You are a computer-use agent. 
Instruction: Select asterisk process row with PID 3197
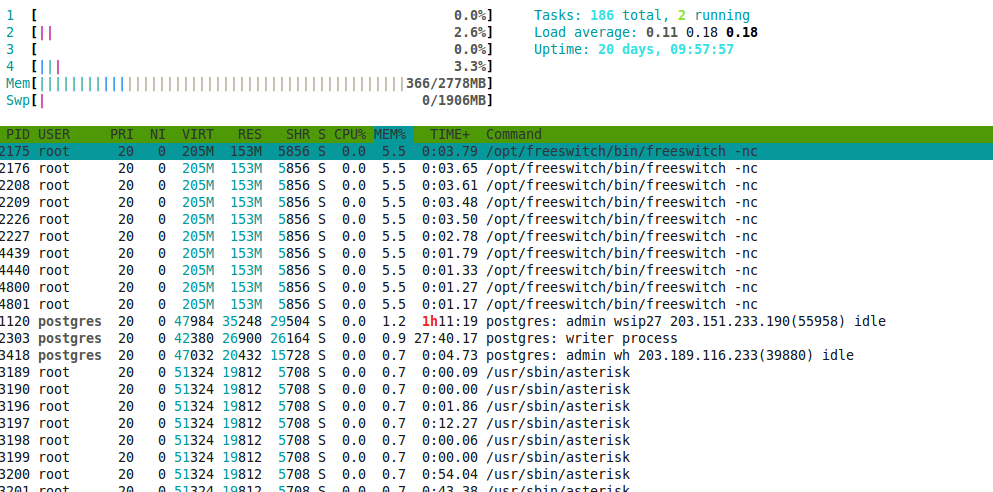coord(400,423)
